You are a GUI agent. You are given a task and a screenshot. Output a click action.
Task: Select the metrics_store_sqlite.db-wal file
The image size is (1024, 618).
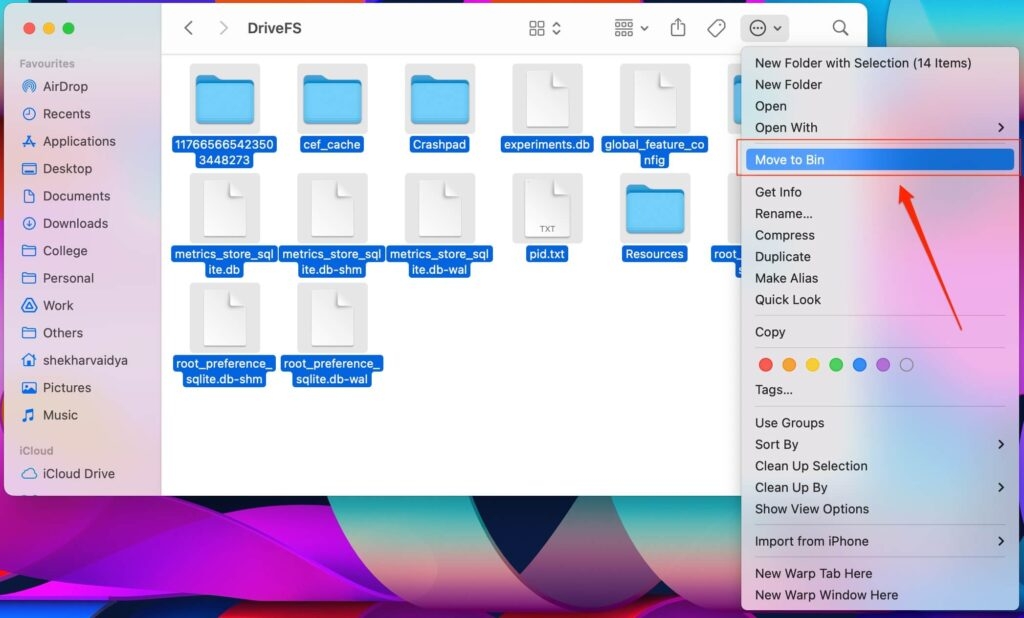coord(440,225)
